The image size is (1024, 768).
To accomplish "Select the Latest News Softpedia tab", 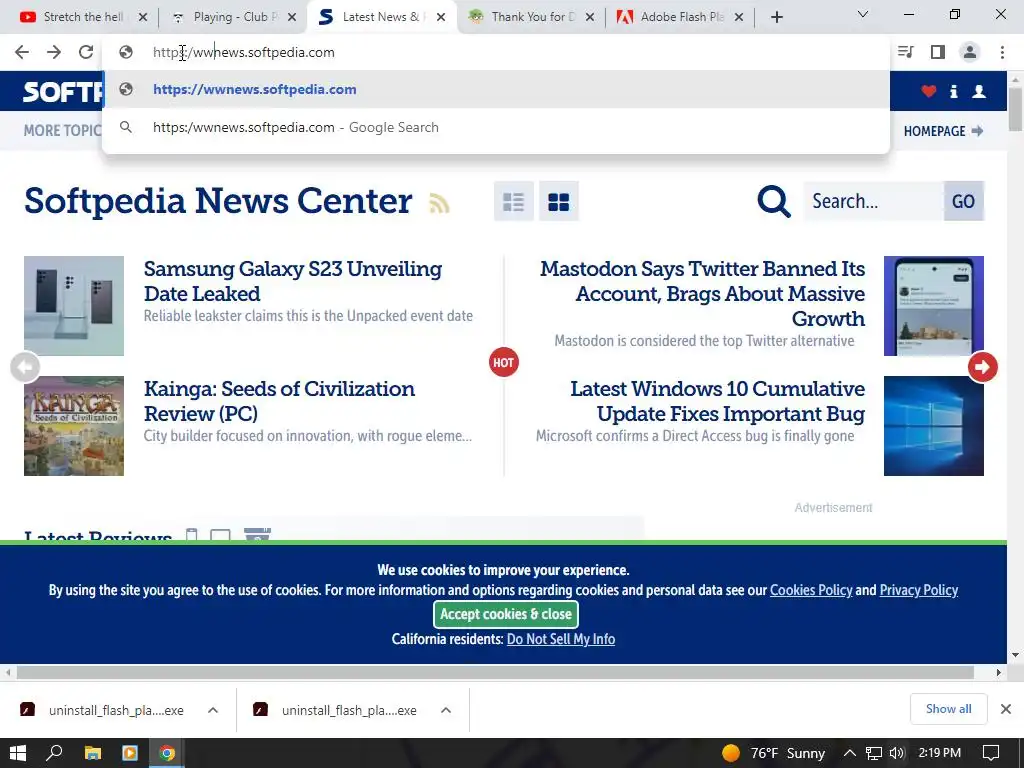I will [379, 17].
